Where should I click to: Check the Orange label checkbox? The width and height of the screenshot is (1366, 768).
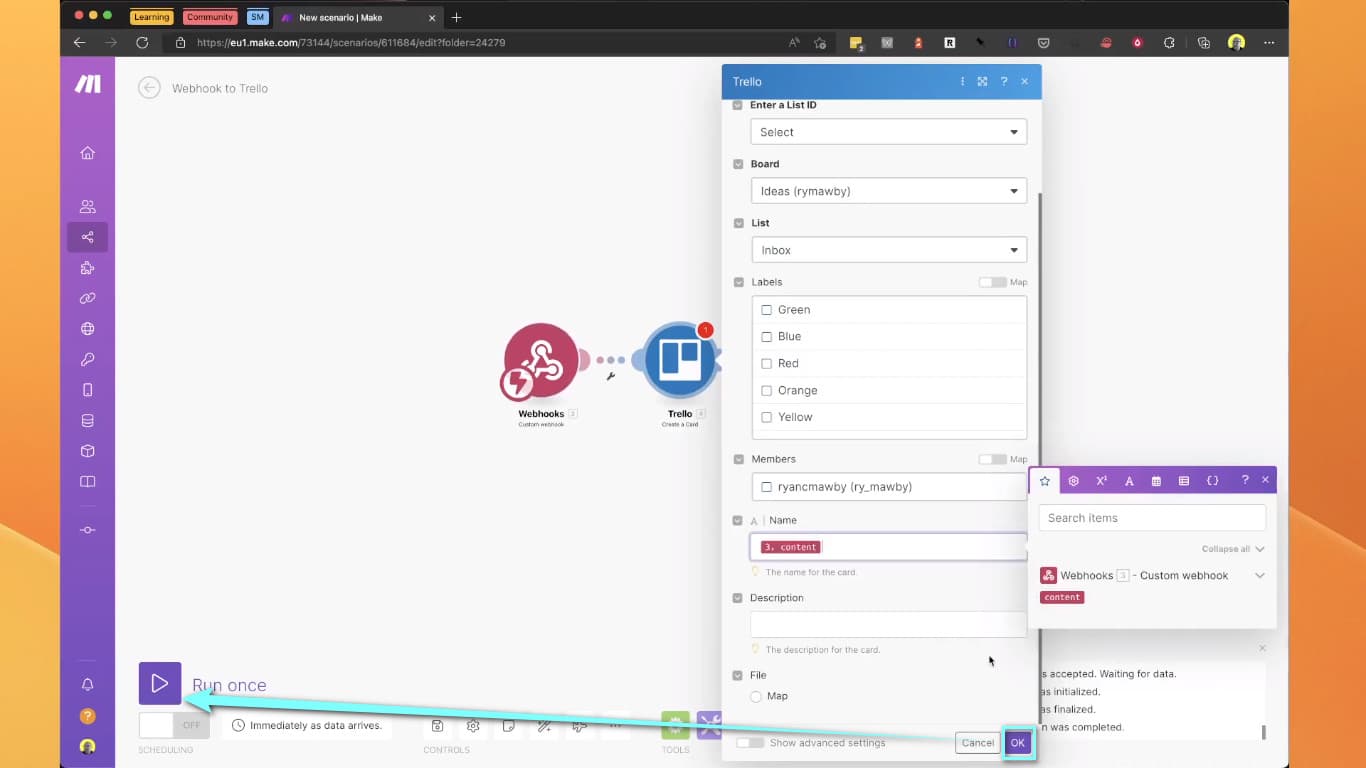click(767, 390)
